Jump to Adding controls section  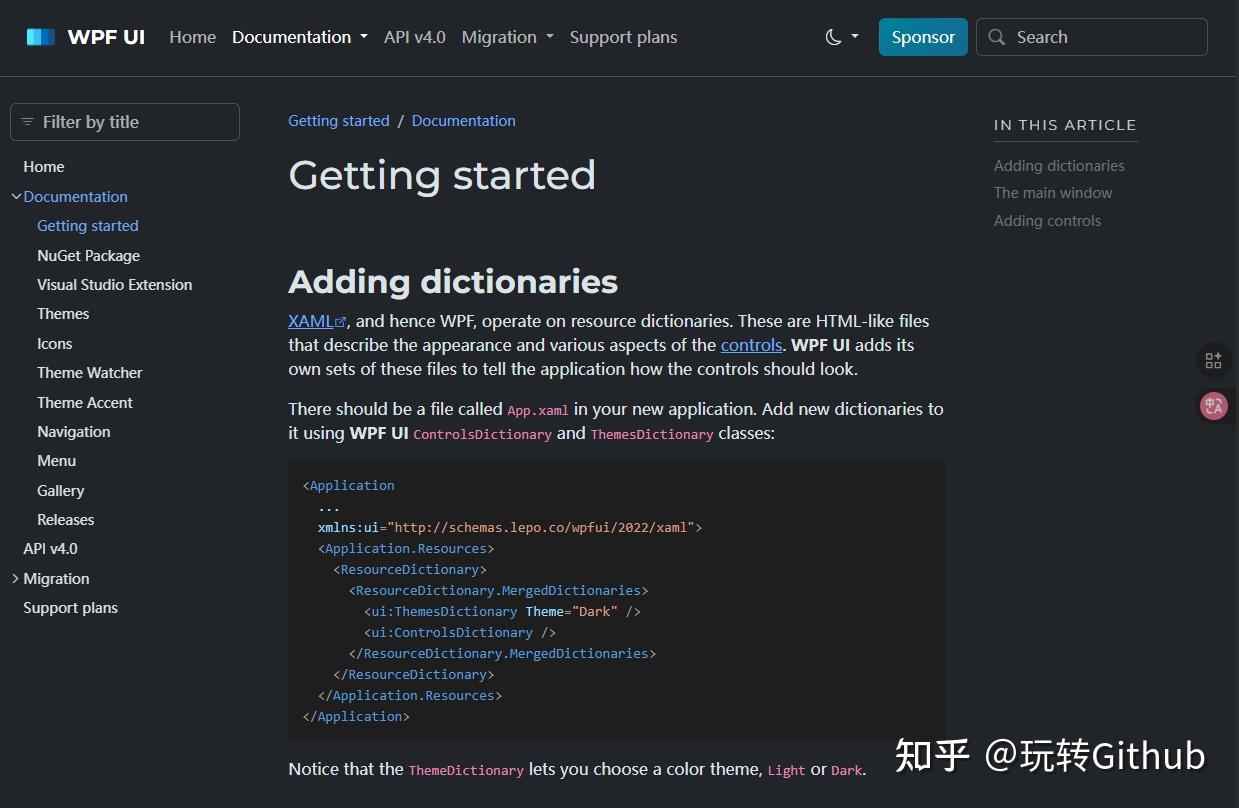tap(1047, 221)
